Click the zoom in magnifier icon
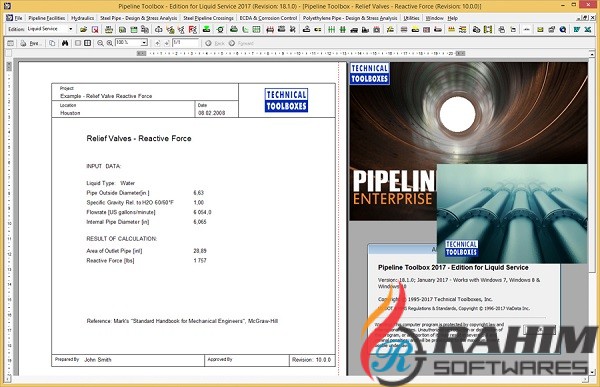Screen dimensions: 600x387 point(109,43)
